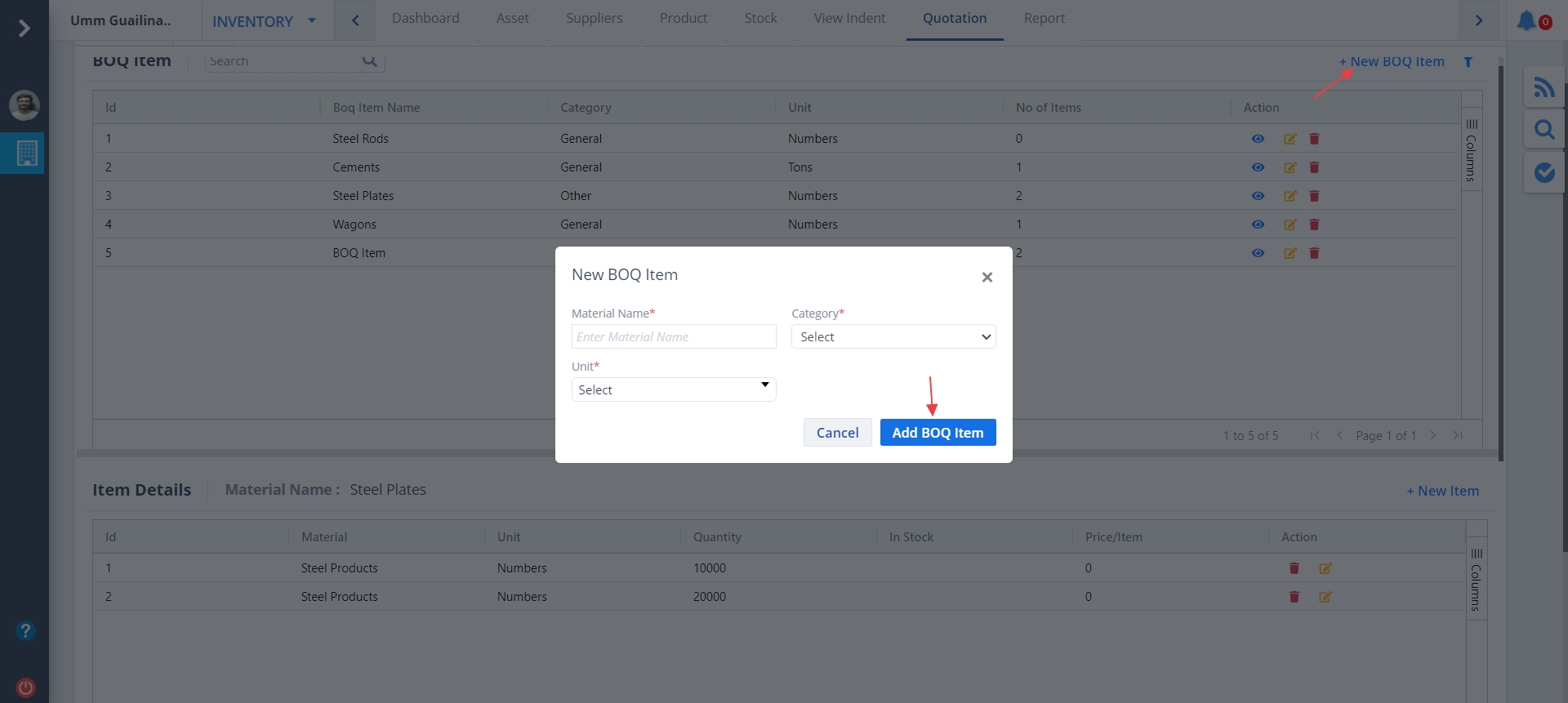Open the RSS feed side panel icon
1568x703 pixels.
coord(1543,87)
